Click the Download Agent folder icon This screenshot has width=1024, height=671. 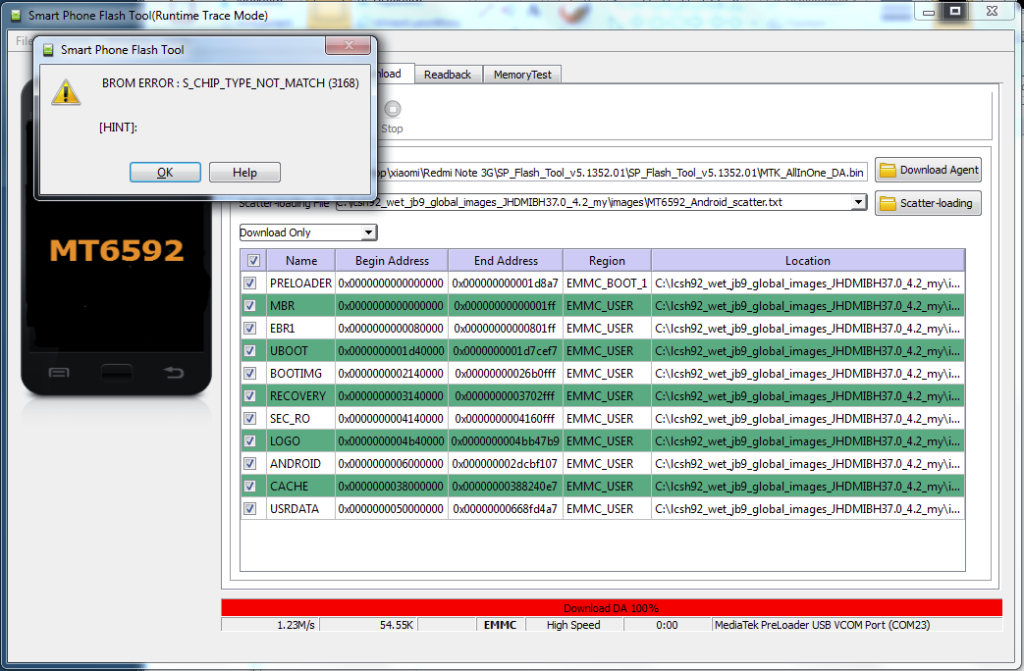pos(887,170)
